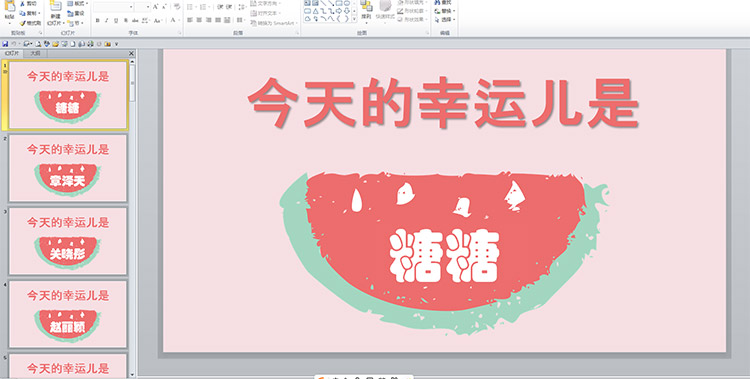Select slide 3 thumbnail 关晓彤
The width and height of the screenshot is (750, 379).
pos(68,241)
